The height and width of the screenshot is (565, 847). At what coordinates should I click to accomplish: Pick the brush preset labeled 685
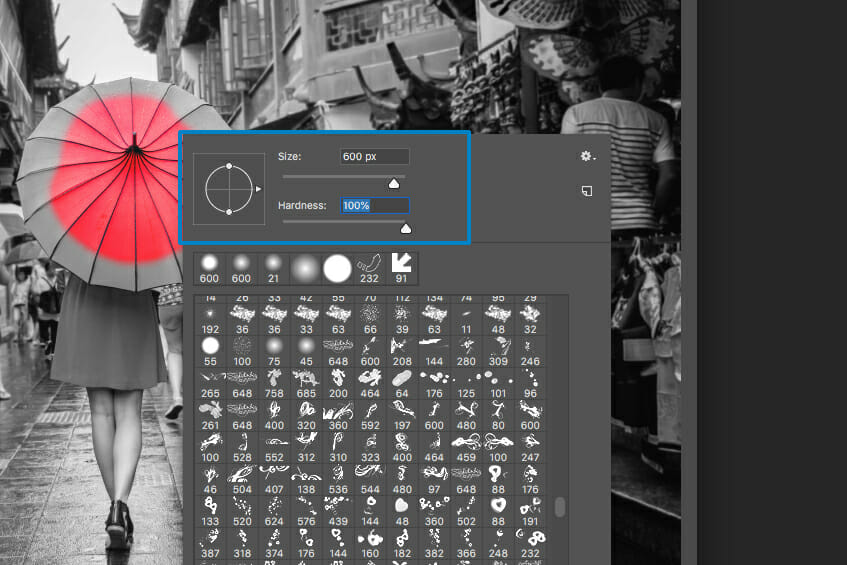pyautogui.click(x=305, y=385)
